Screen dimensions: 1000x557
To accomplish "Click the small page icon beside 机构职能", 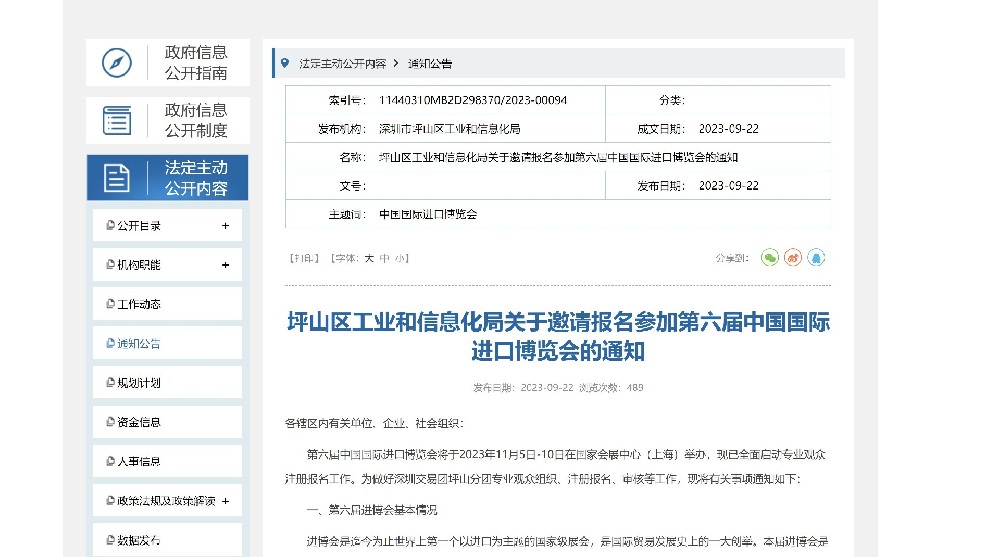I will [x=110, y=264].
